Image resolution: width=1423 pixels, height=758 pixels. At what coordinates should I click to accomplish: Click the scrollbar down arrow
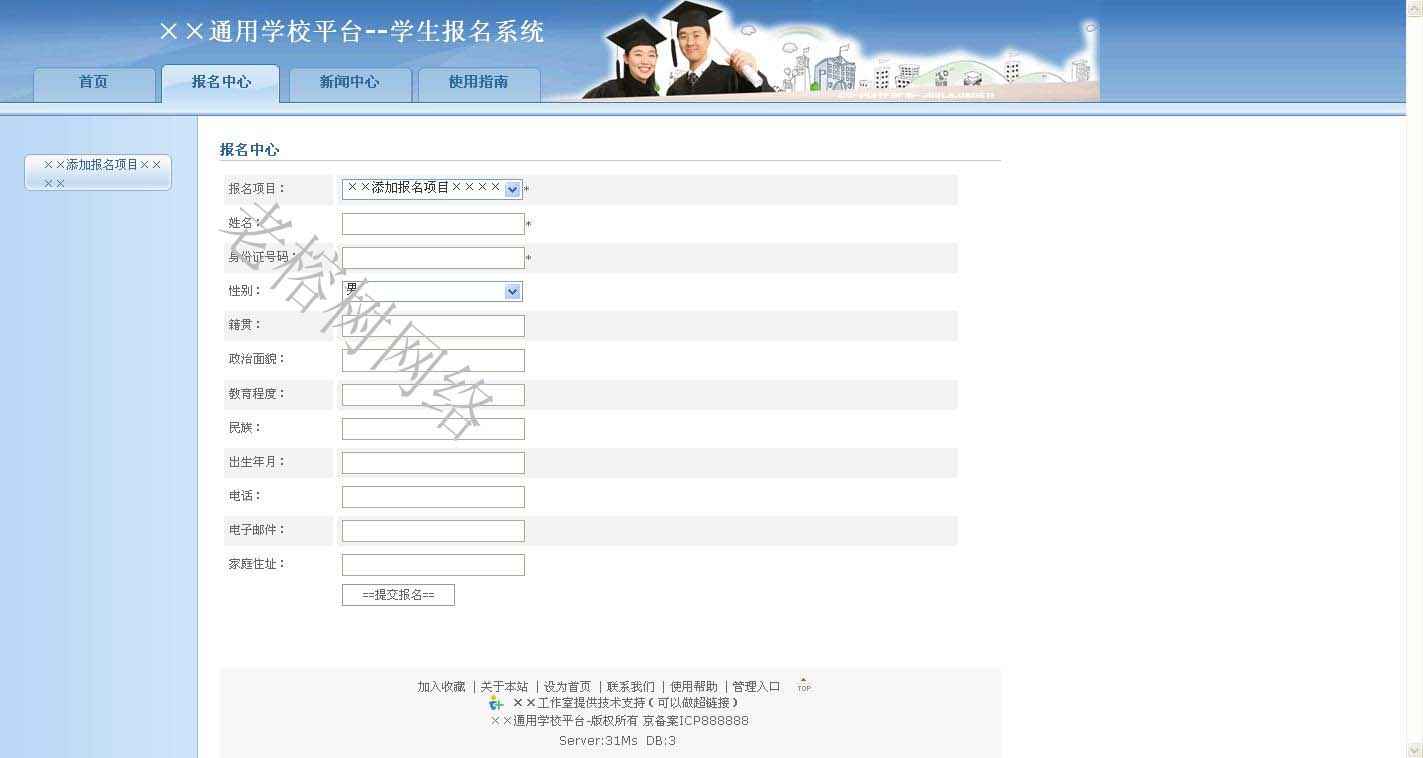point(1414,749)
